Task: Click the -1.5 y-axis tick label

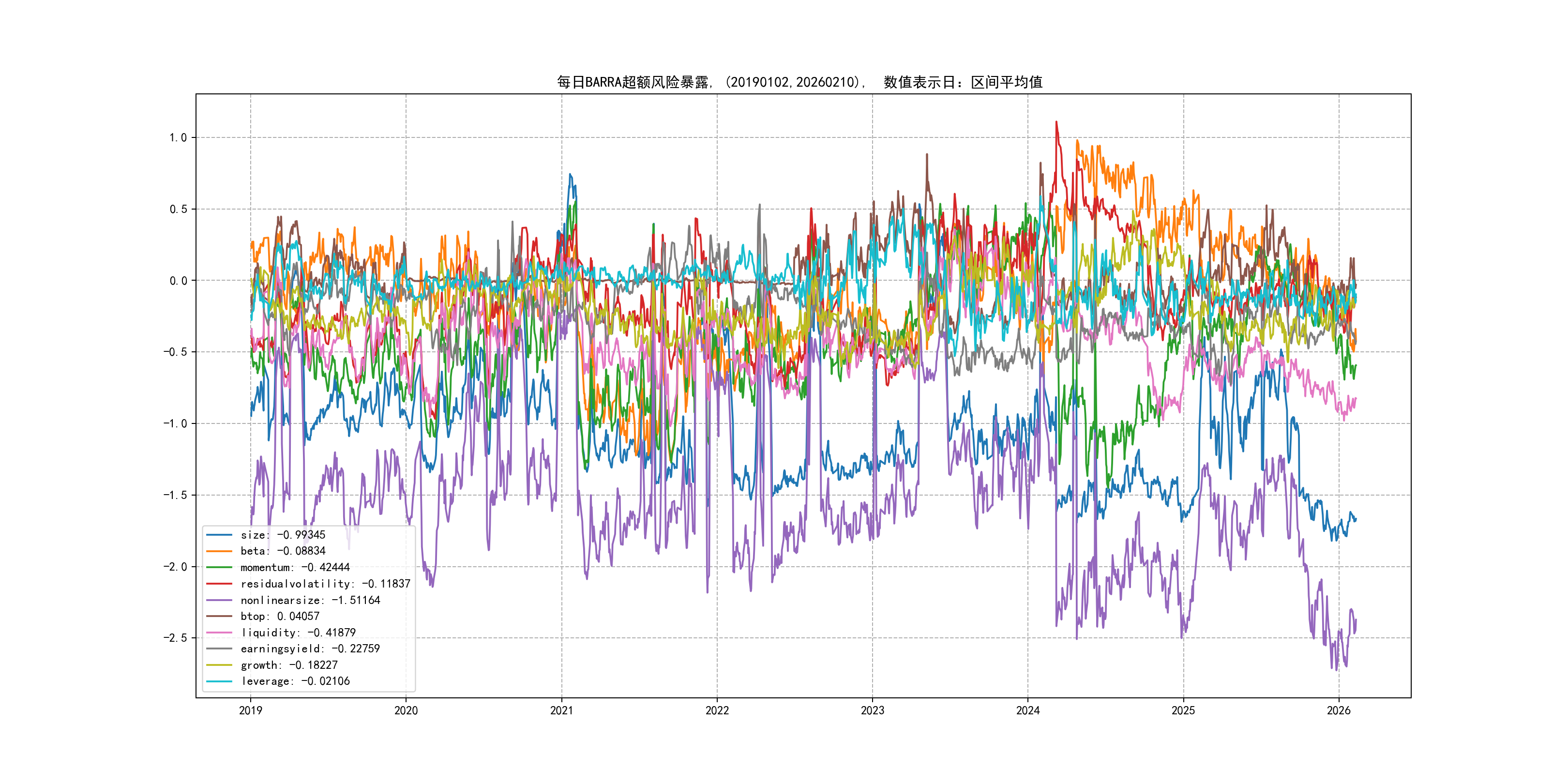Action: tap(175, 495)
